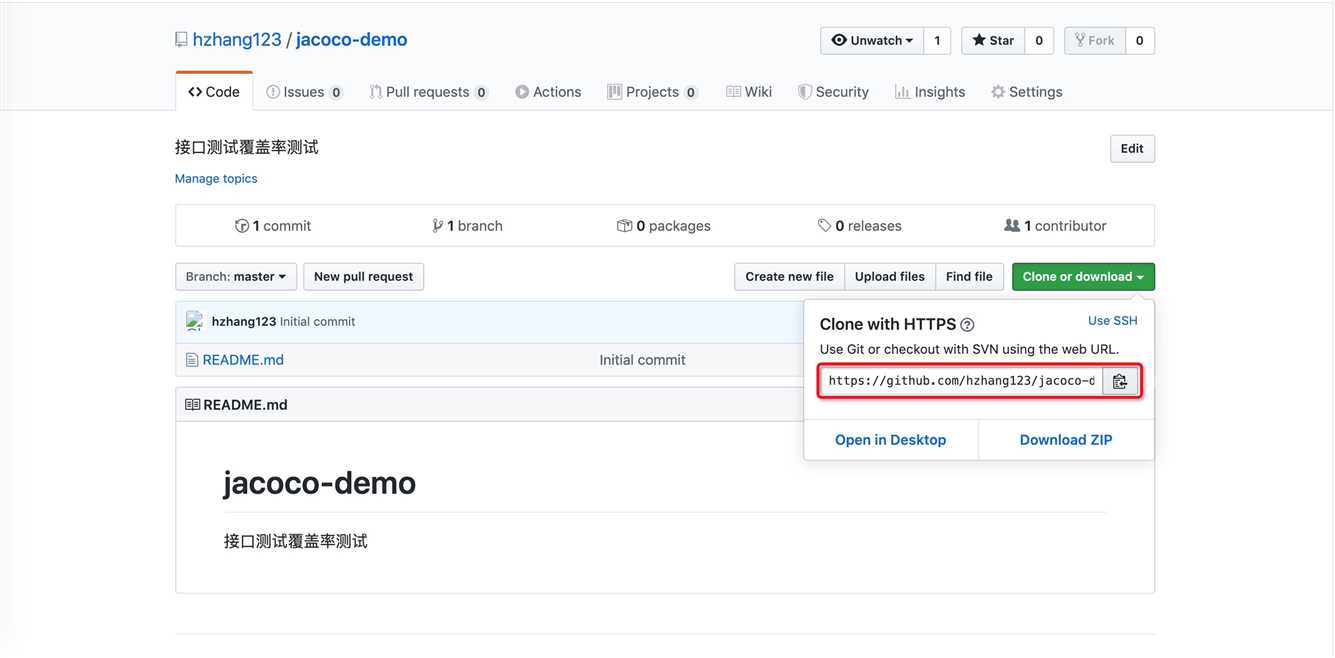Click the Manage topics link
The image size is (1335, 658).
(216, 179)
